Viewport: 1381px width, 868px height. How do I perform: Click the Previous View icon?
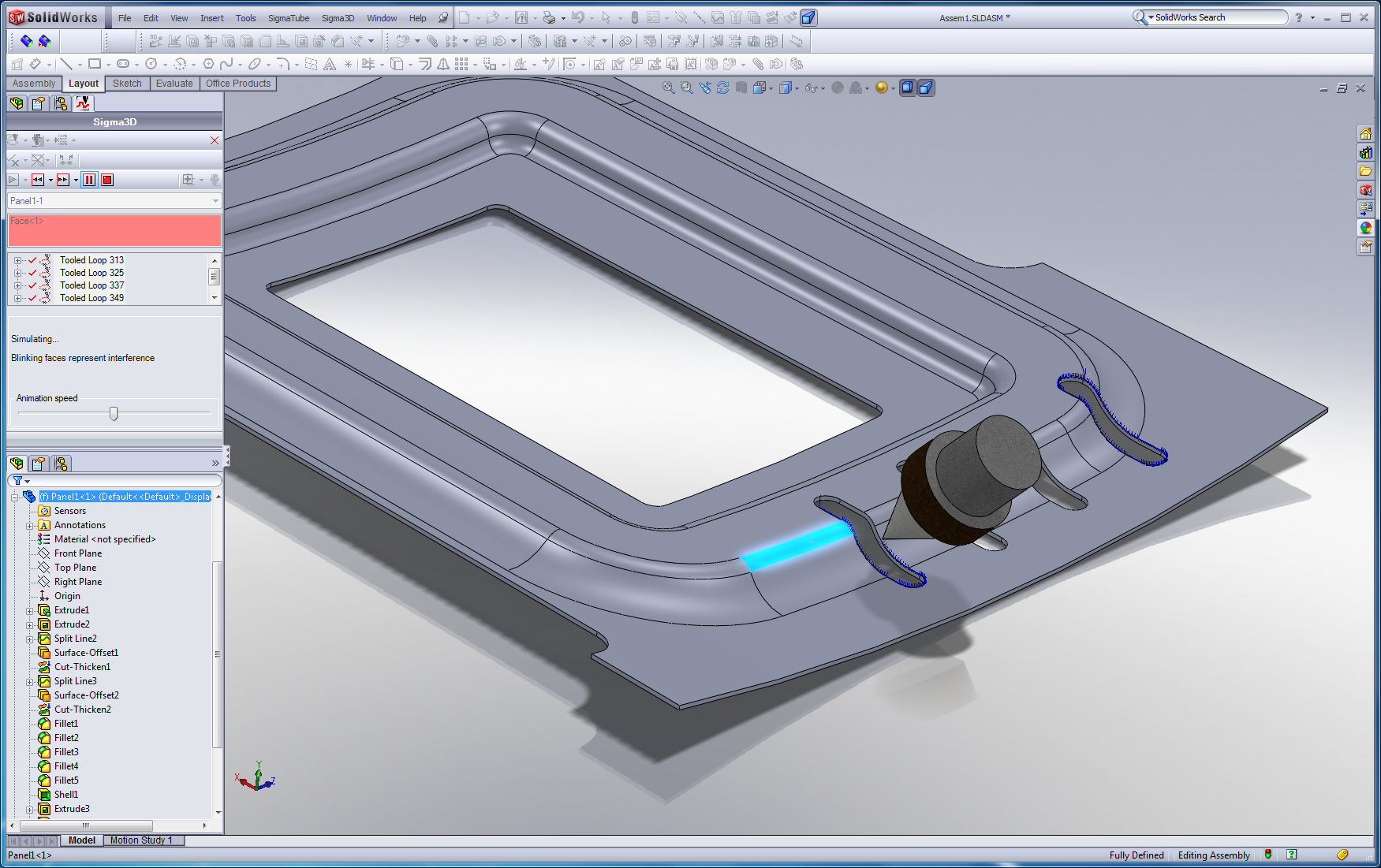coord(705,88)
